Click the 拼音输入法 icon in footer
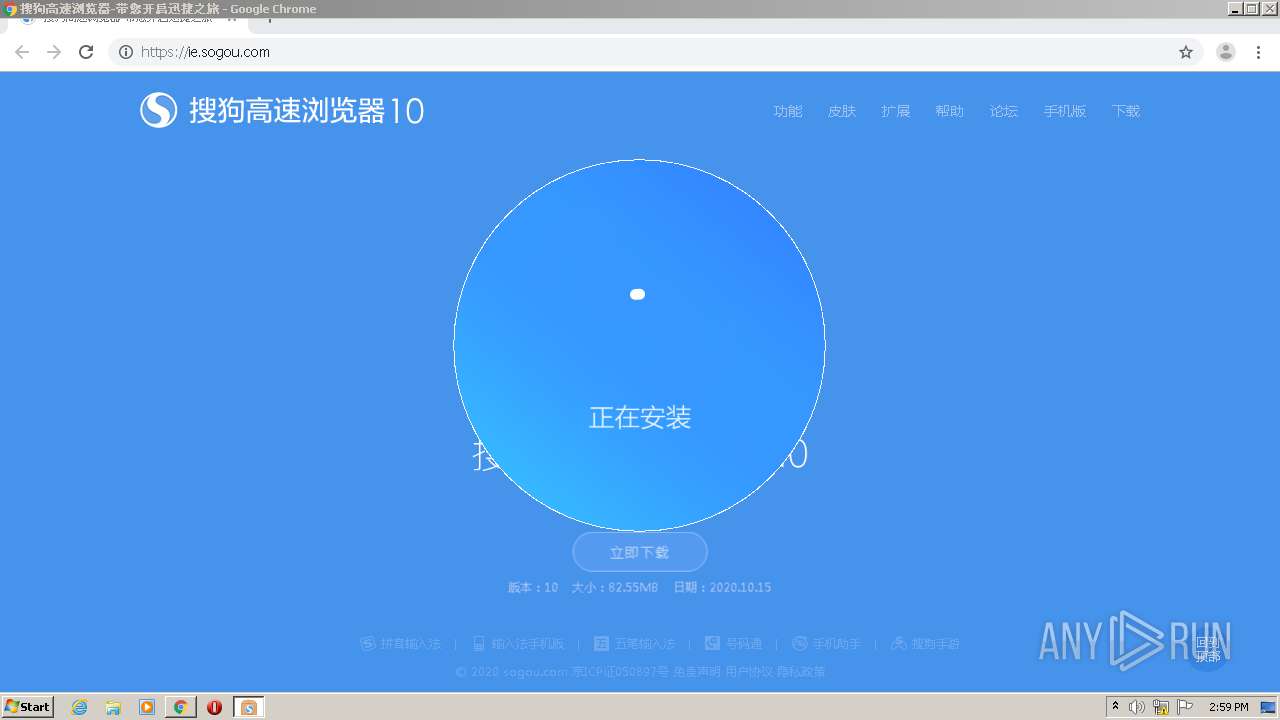The image size is (1280, 720). click(x=368, y=644)
